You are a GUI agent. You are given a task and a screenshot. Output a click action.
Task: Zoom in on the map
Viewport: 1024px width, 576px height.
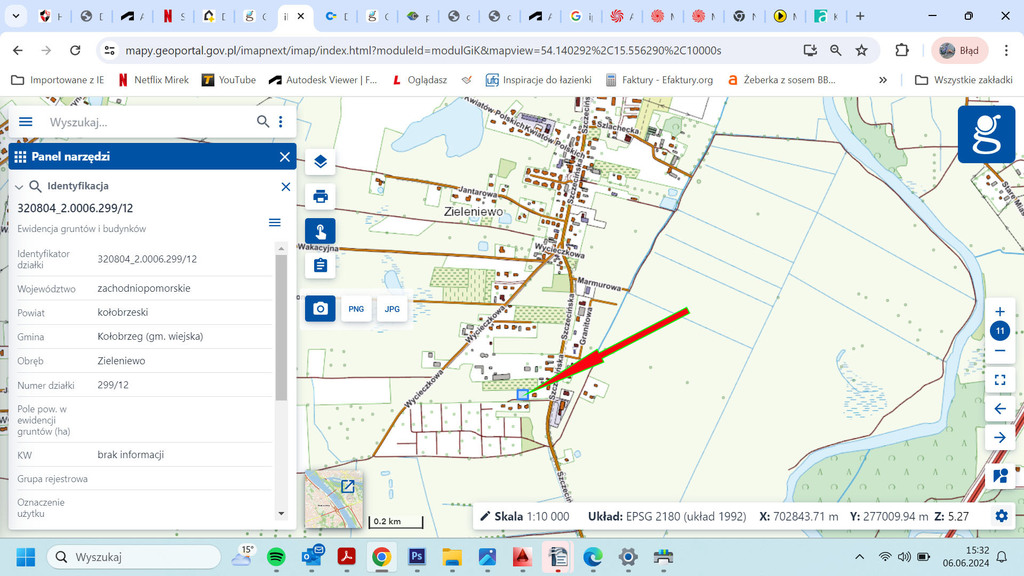(1000, 311)
